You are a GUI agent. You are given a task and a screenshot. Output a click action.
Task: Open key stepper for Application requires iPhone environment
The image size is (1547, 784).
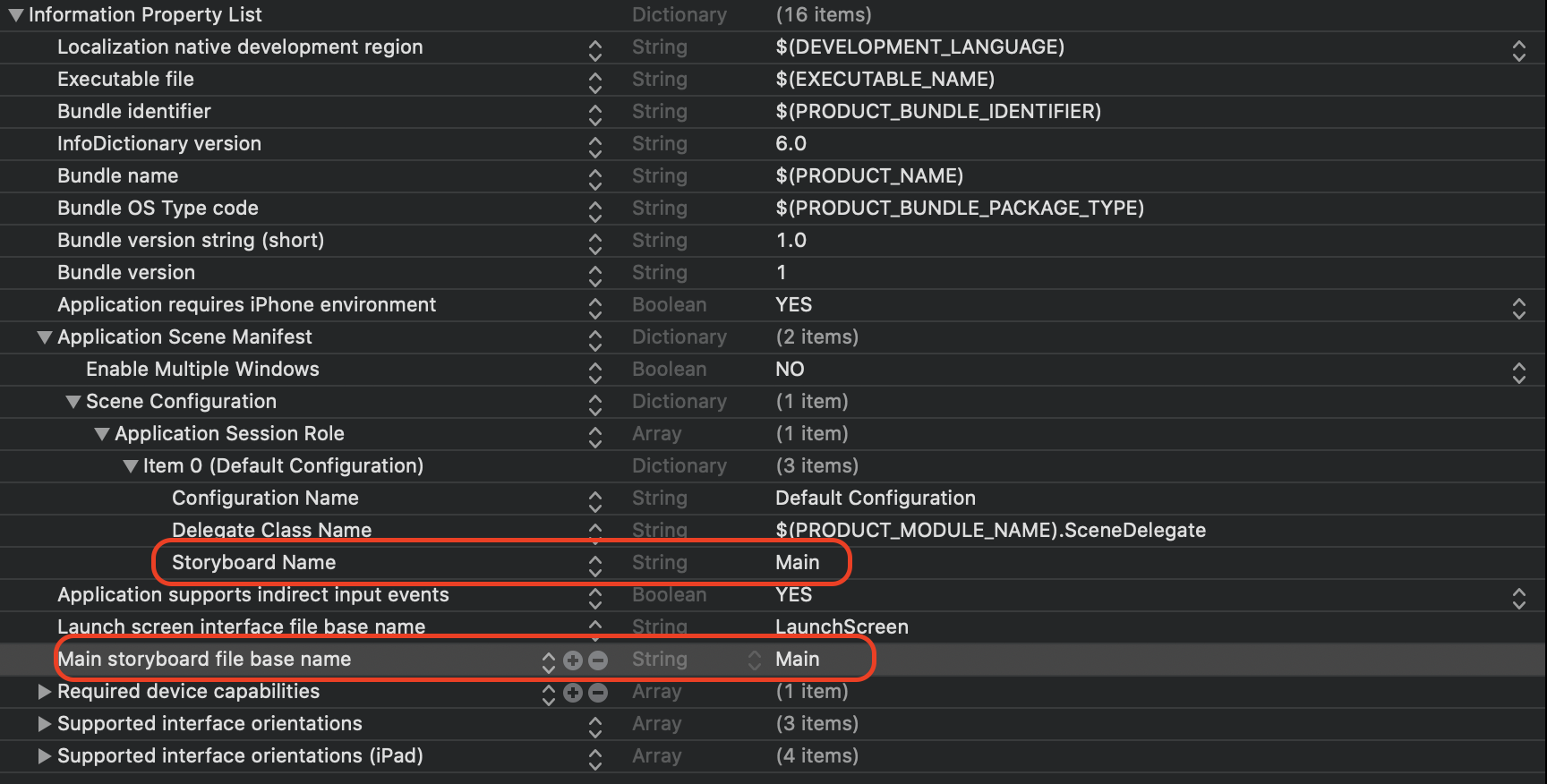(595, 308)
